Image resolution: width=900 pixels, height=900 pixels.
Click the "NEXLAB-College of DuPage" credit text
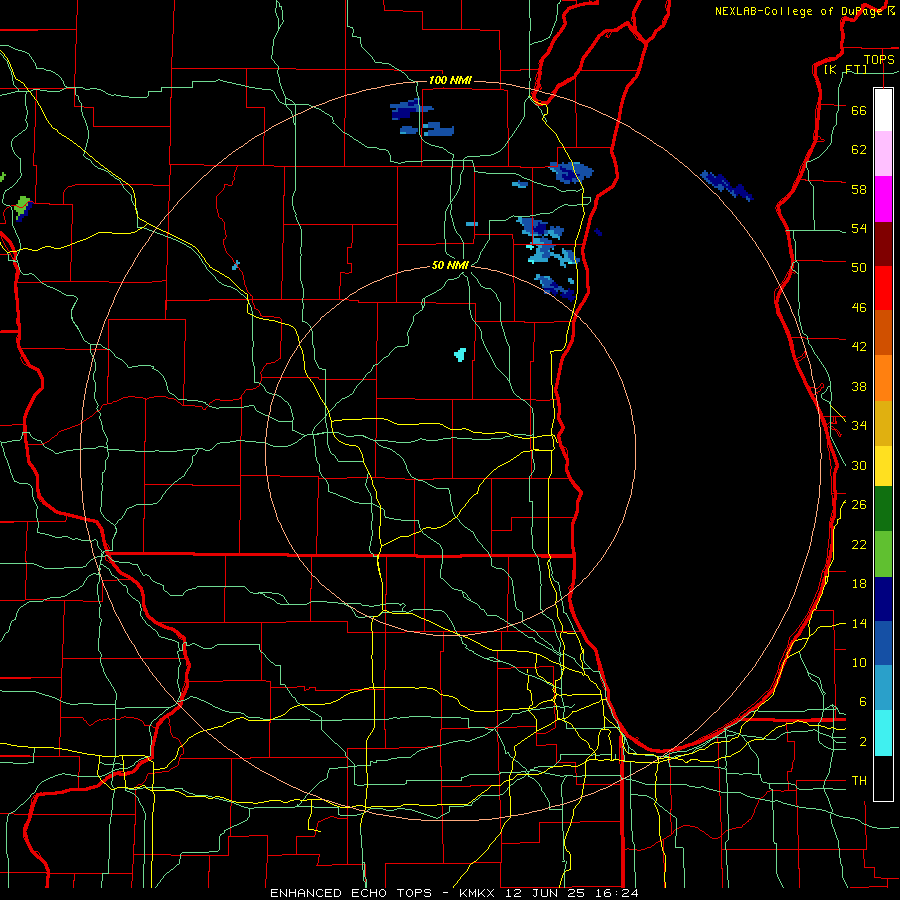click(x=799, y=11)
